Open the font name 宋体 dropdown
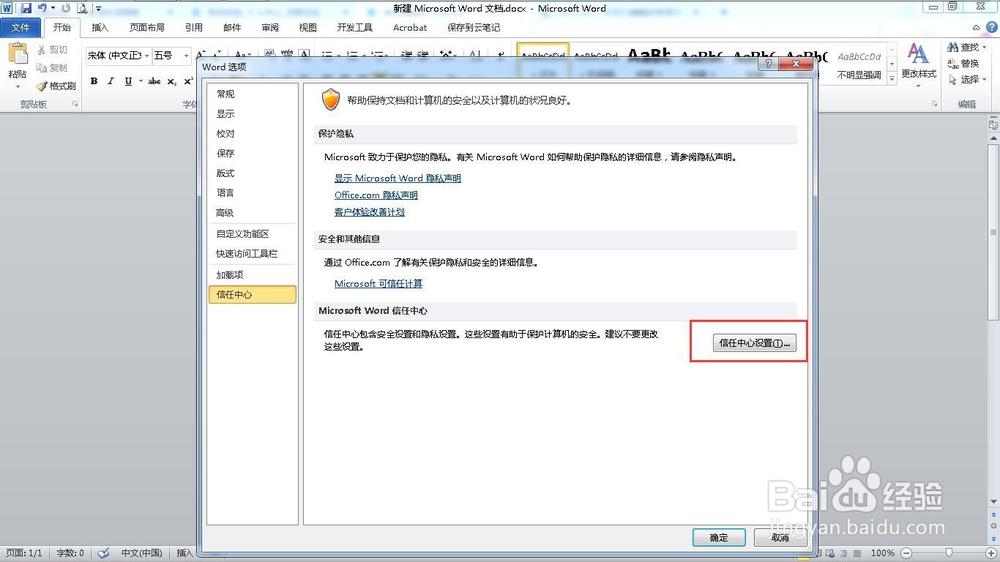Screen dimensions: 1000x562 click(x=147, y=55)
